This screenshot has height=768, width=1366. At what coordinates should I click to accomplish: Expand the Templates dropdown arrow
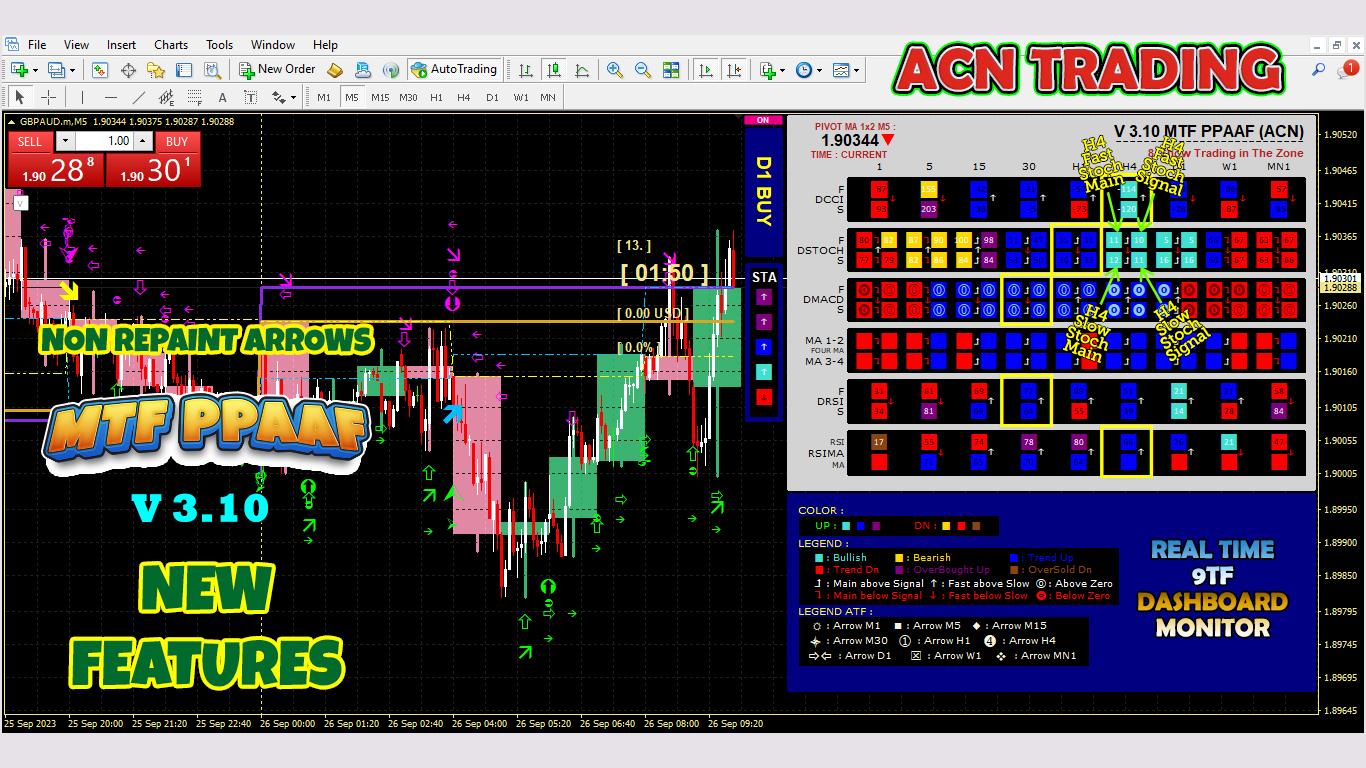coord(857,70)
